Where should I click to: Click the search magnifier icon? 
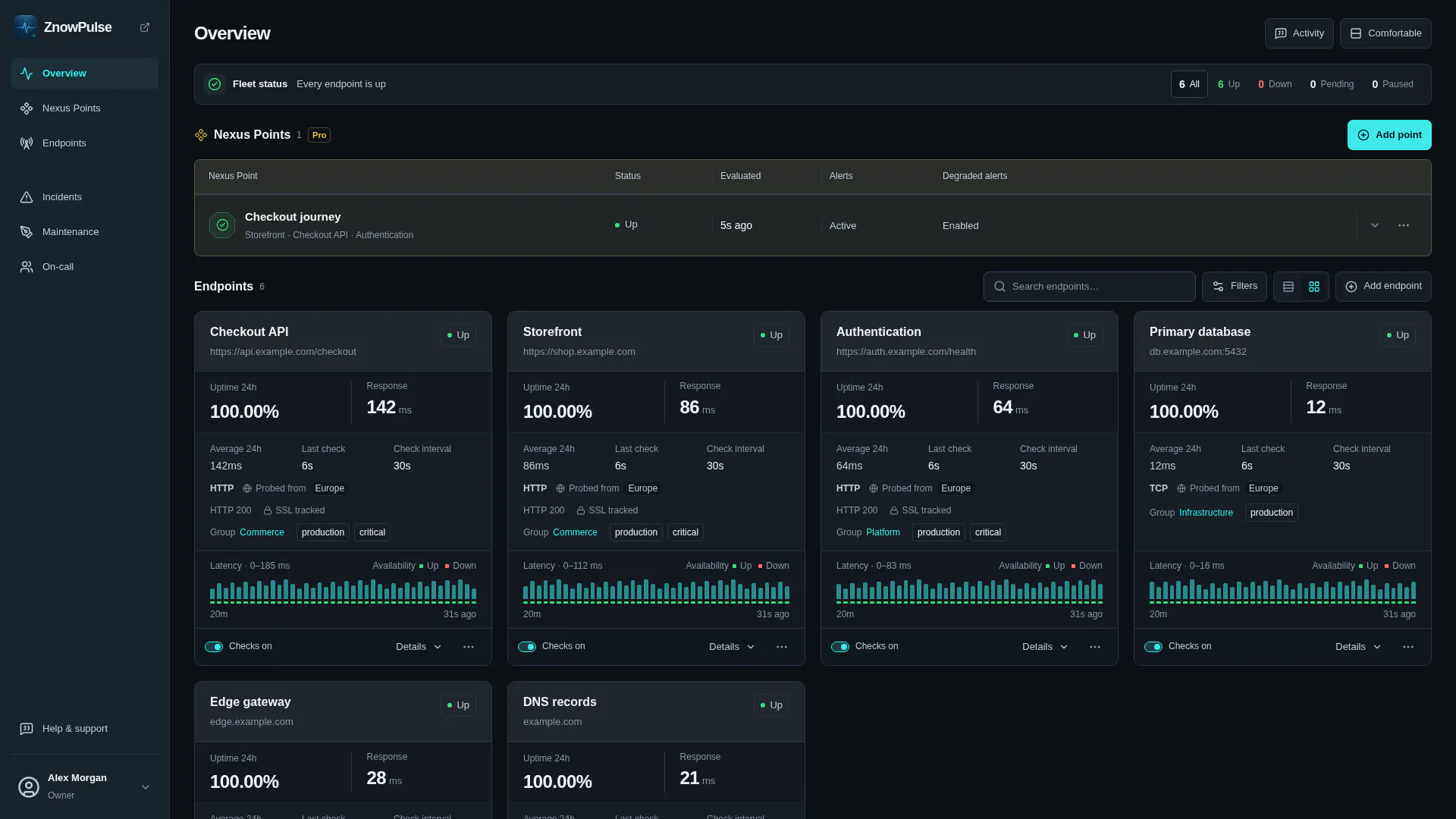click(x=999, y=287)
